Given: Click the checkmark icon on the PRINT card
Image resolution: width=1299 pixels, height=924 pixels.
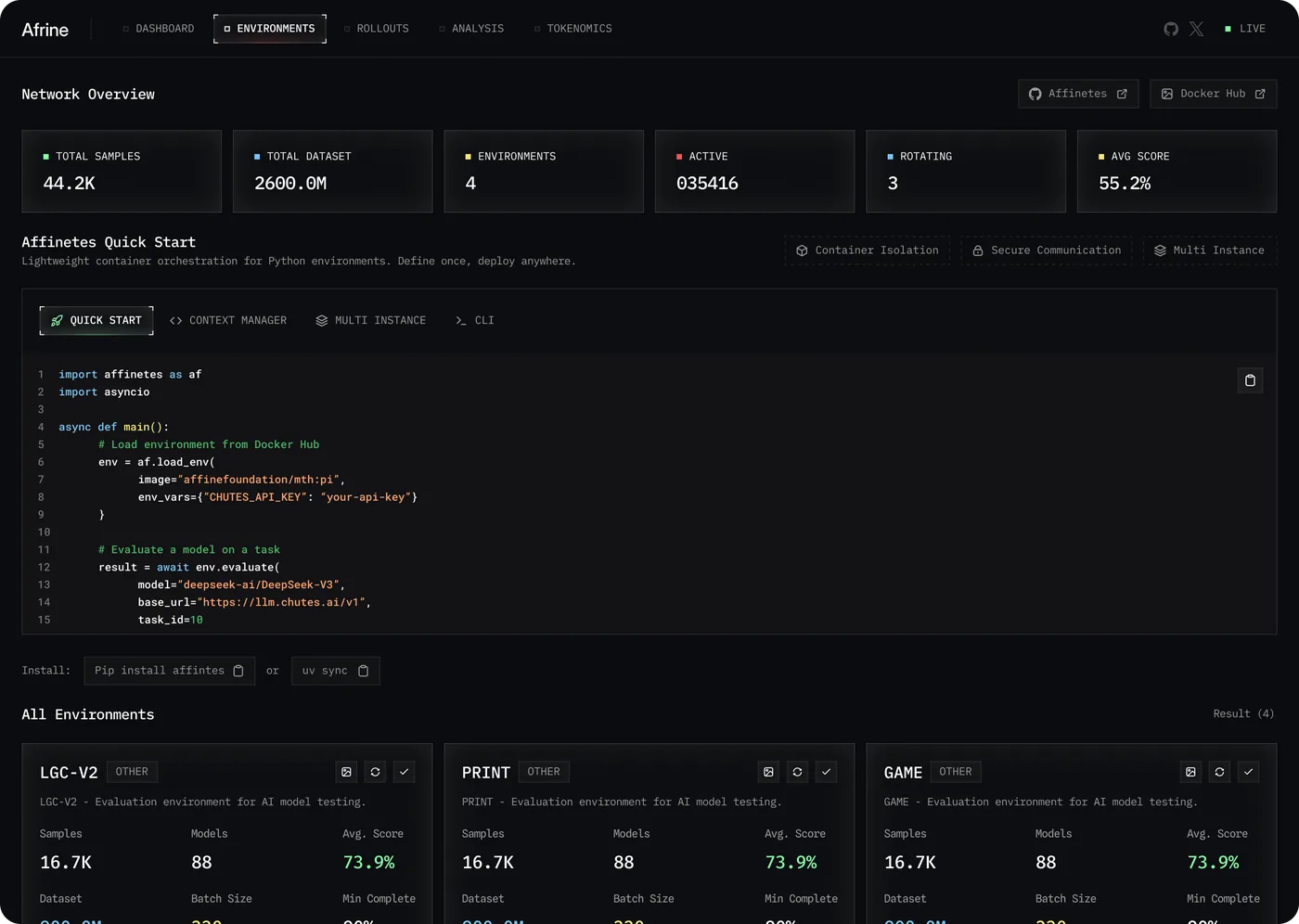Looking at the screenshot, I should [826, 772].
